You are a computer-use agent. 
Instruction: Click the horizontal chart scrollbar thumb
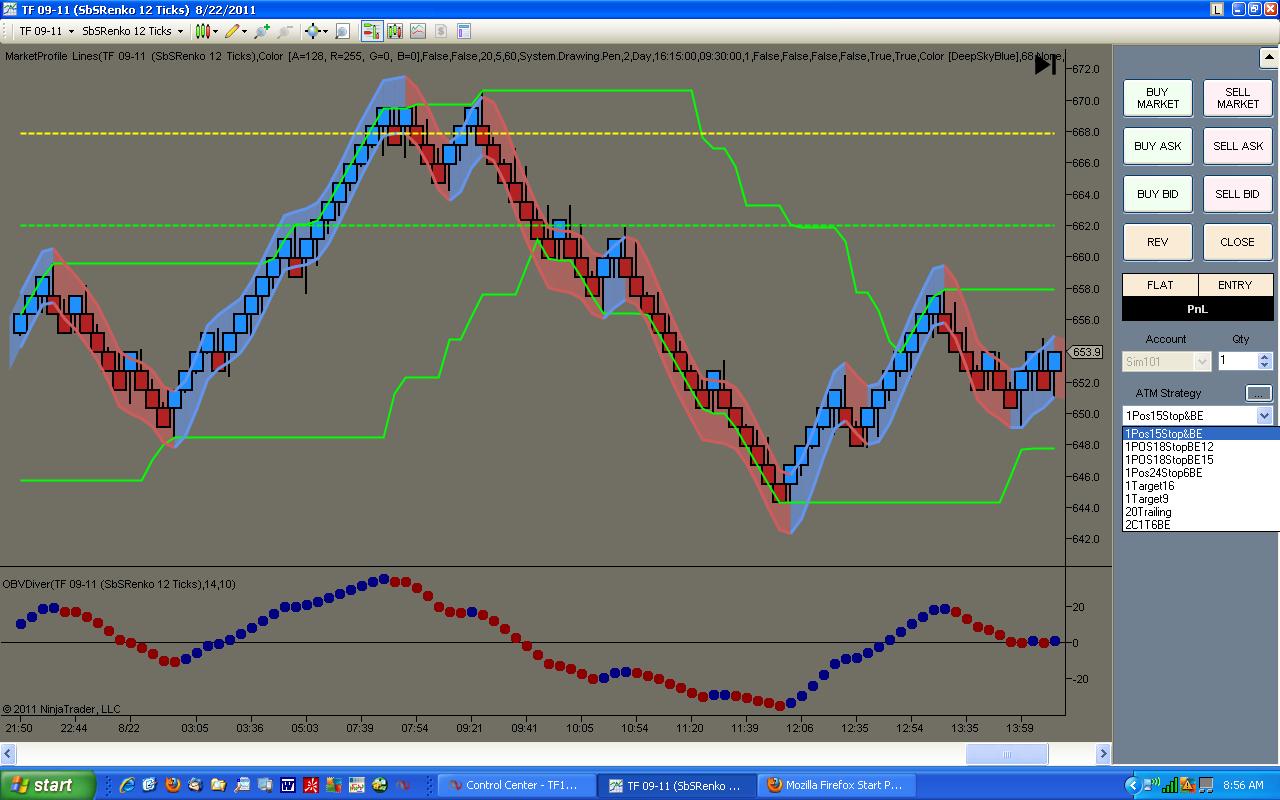click(1007, 754)
